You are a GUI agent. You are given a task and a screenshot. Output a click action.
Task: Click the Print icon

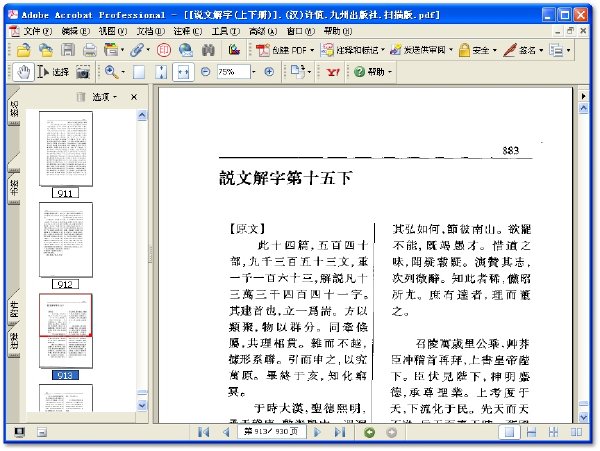pos(90,50)
